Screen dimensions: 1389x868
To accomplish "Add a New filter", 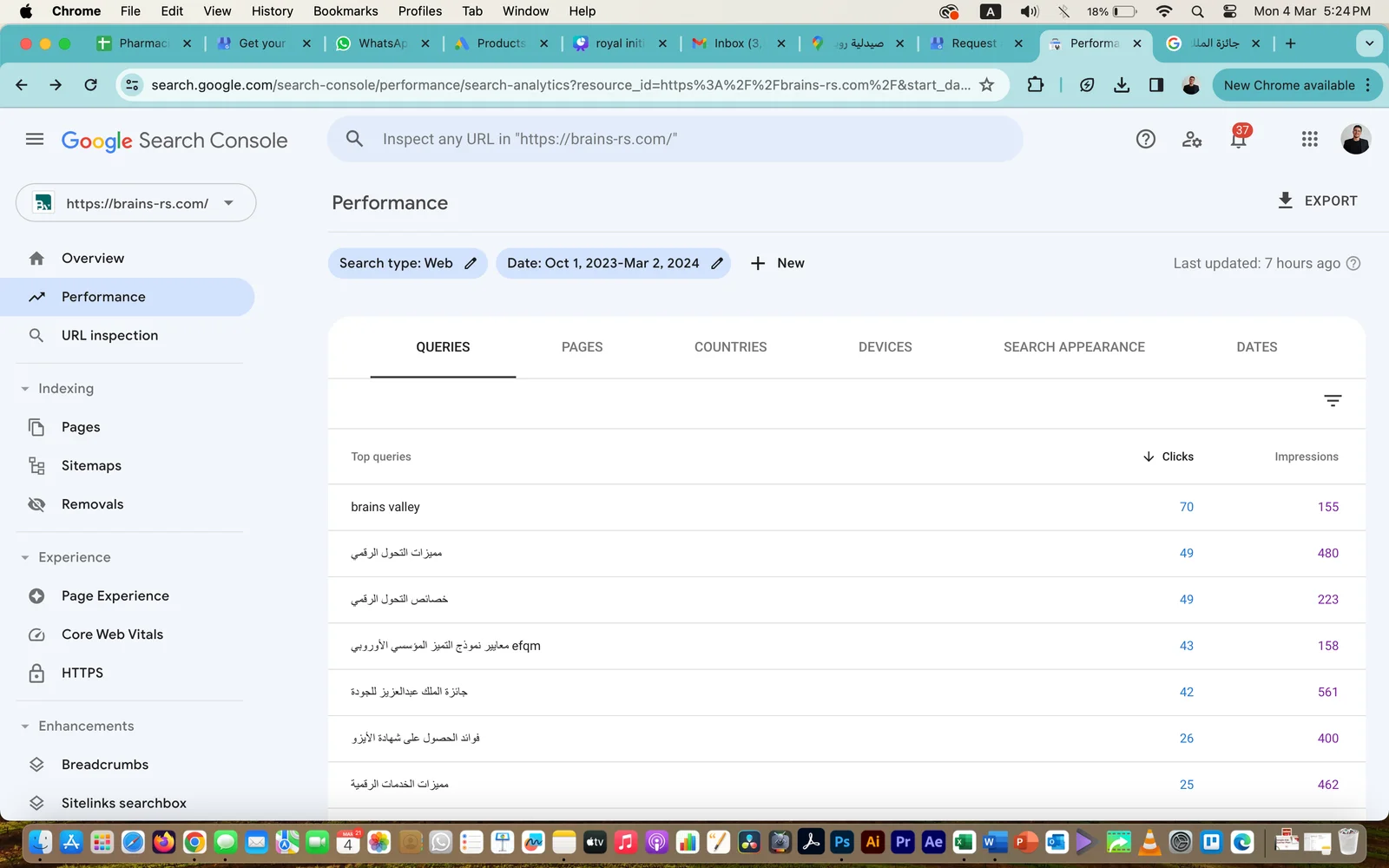I will coord(777,263).
